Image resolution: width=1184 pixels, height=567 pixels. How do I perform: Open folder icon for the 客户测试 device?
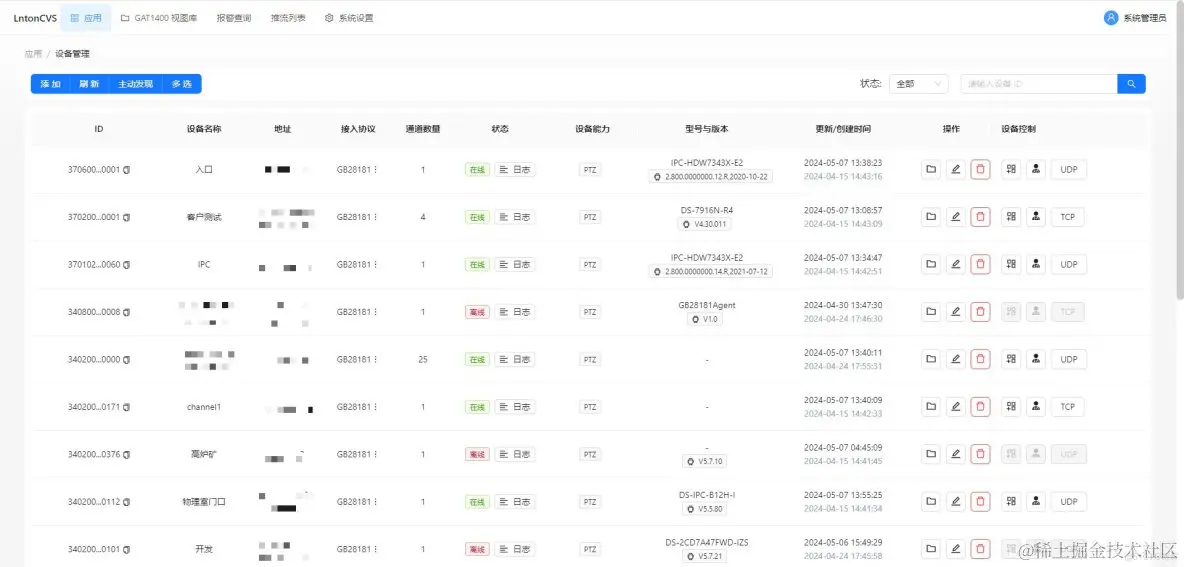931,217
